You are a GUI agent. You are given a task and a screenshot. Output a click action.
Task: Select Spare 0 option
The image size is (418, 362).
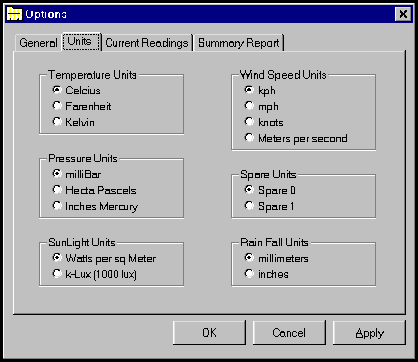[270, 190]
